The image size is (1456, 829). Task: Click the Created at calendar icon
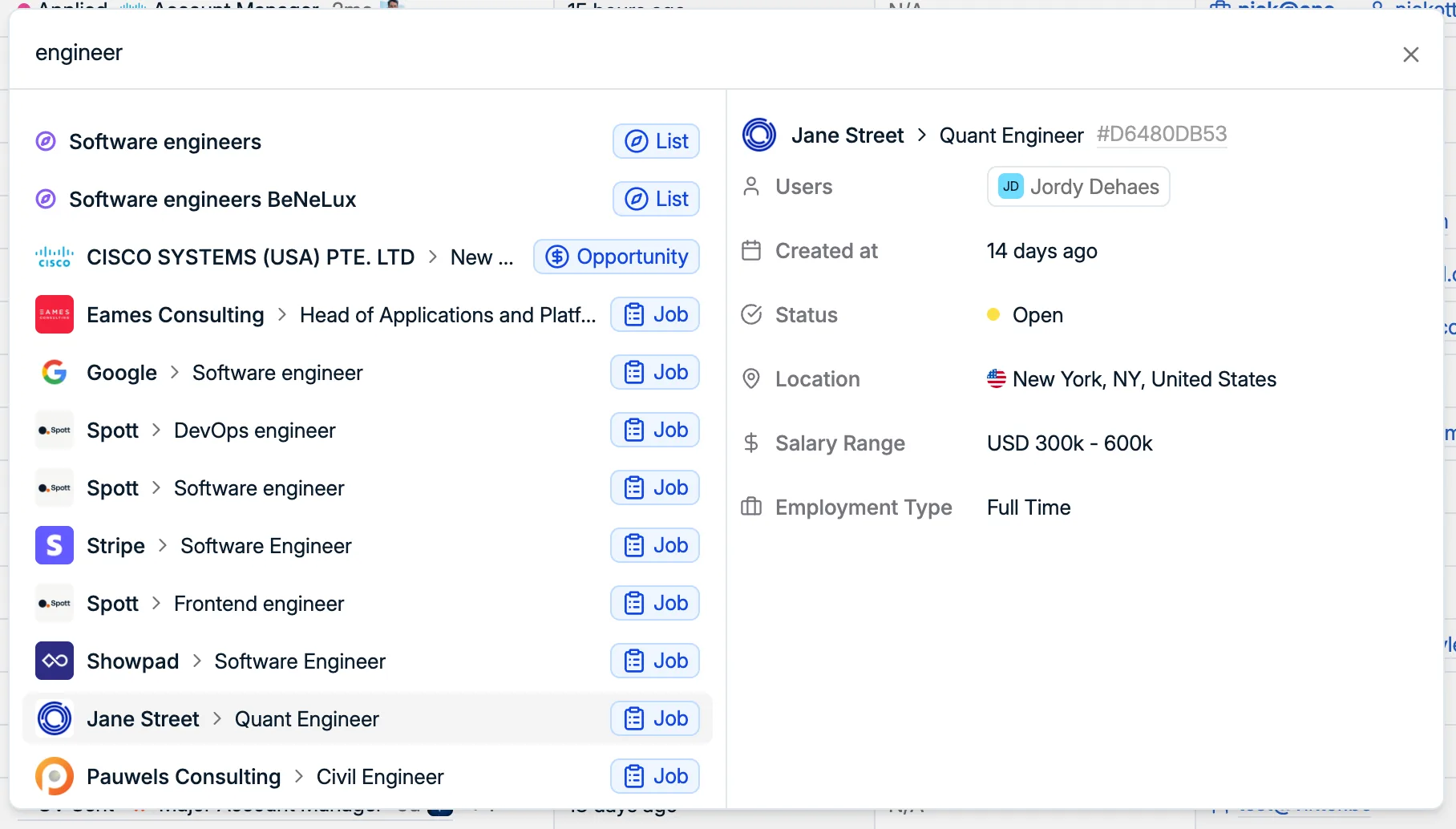[751, 250]
